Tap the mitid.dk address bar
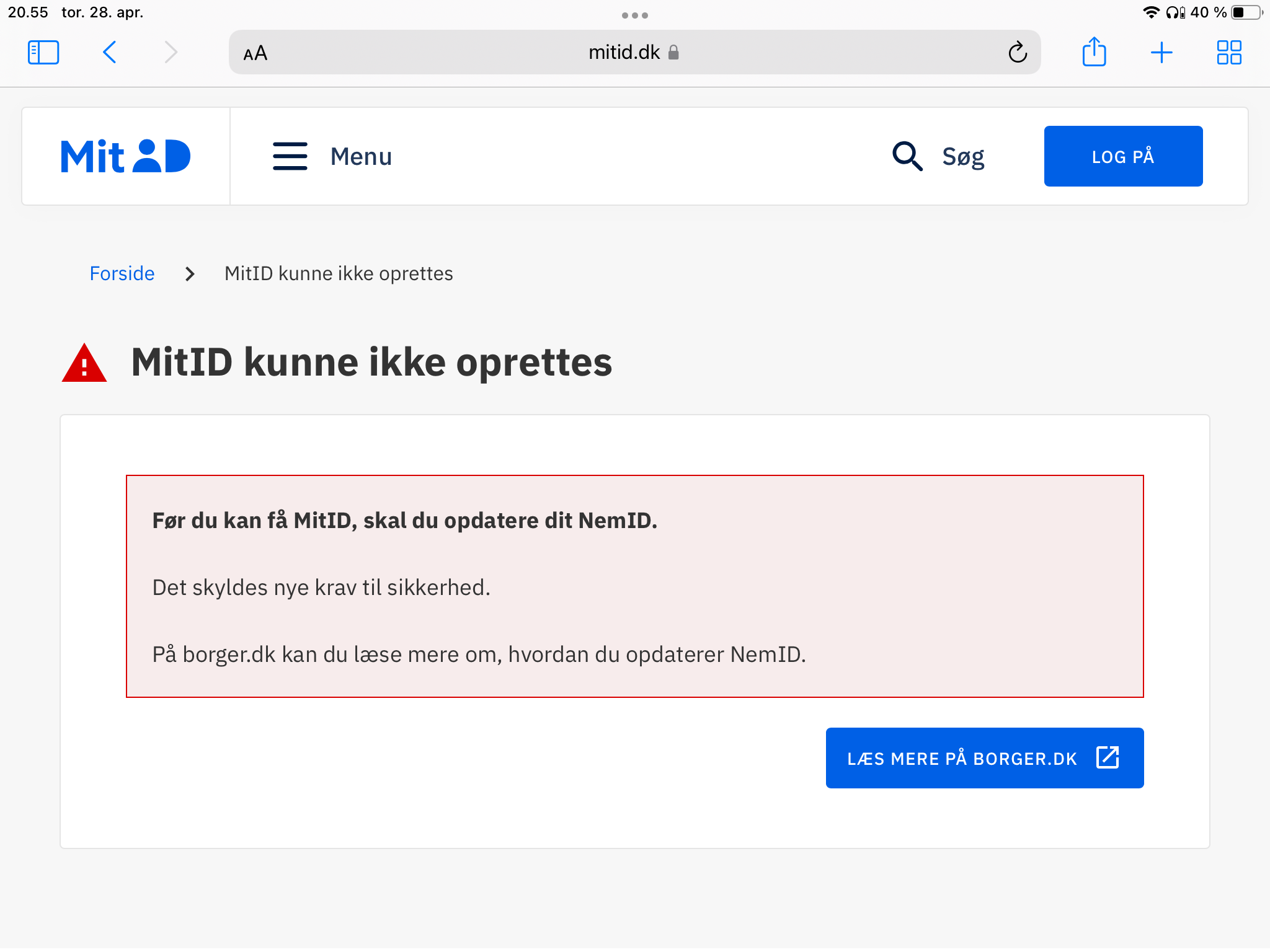Screen dimensions: 1270x952 [634, 52]
